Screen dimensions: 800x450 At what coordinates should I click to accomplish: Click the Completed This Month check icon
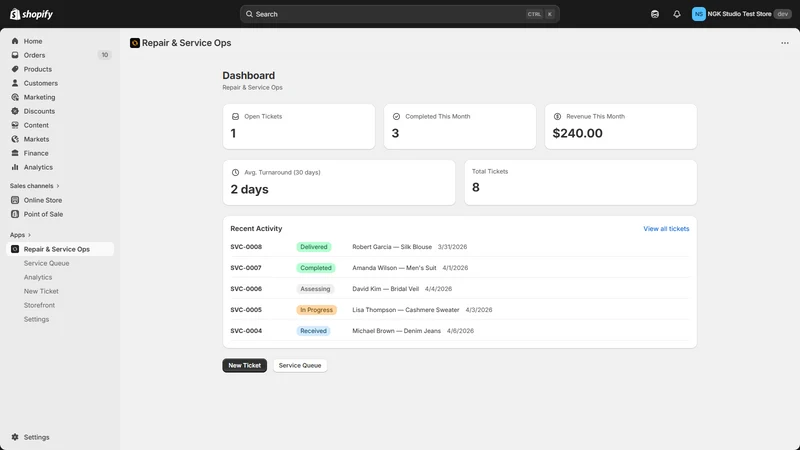pos(396,116)
